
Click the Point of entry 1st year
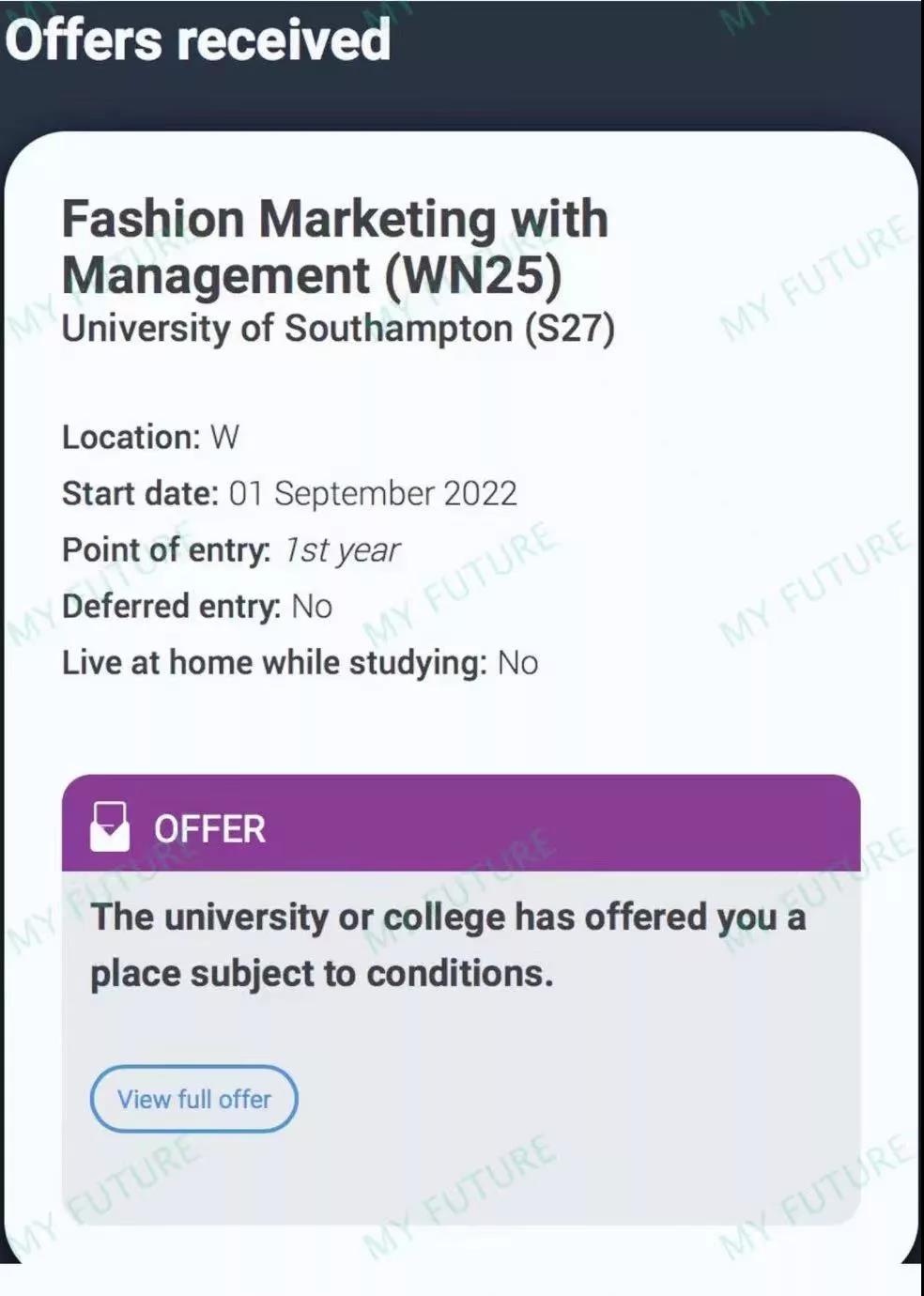pyautogui.click(x=231, y=549)
